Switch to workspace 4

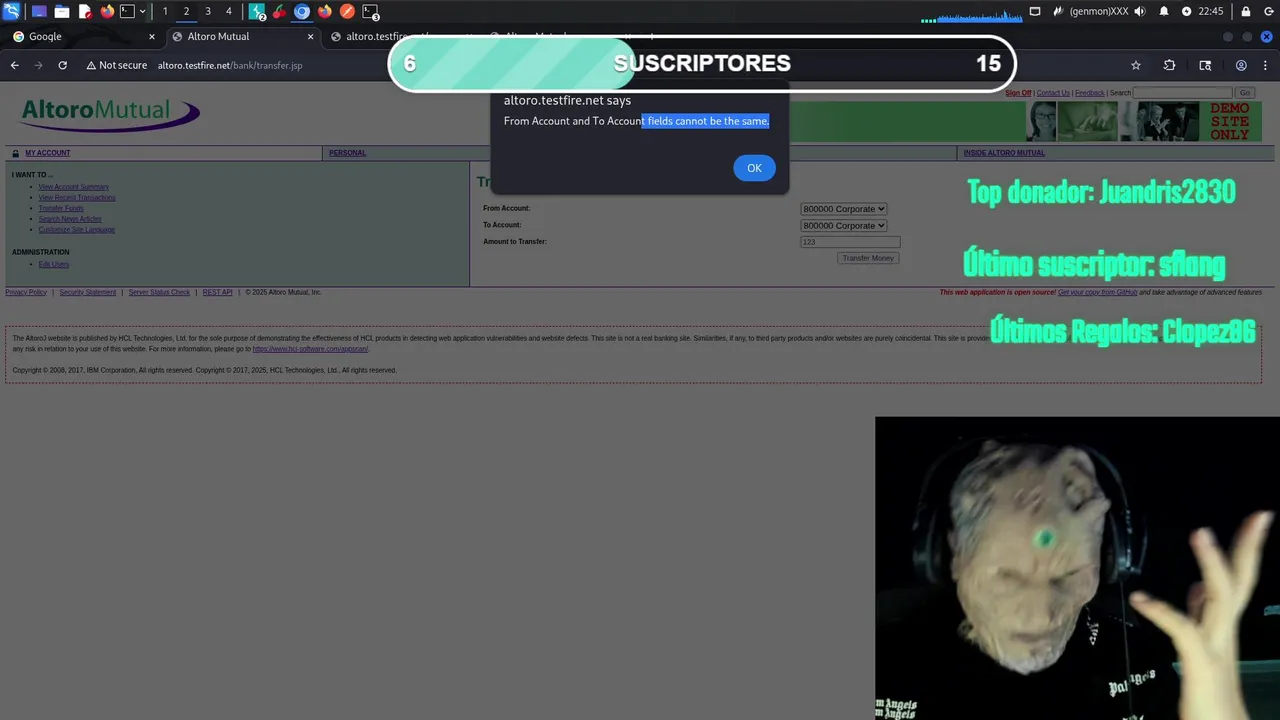[x=229, y=12]
